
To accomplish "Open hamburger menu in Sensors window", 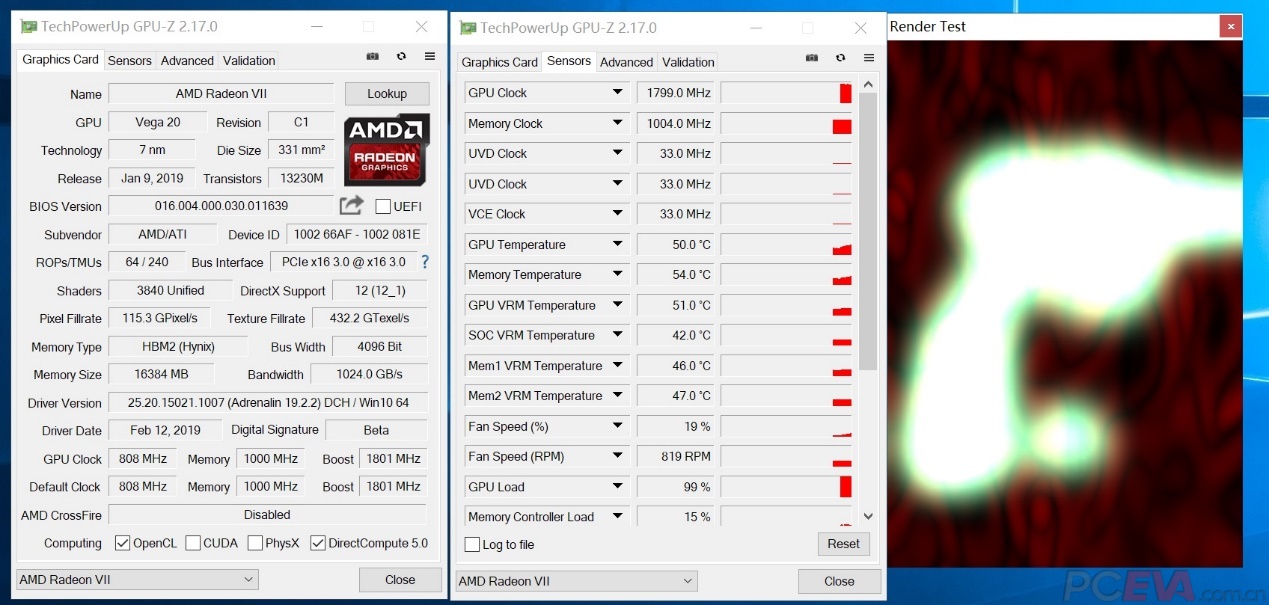I will (869, 58).
